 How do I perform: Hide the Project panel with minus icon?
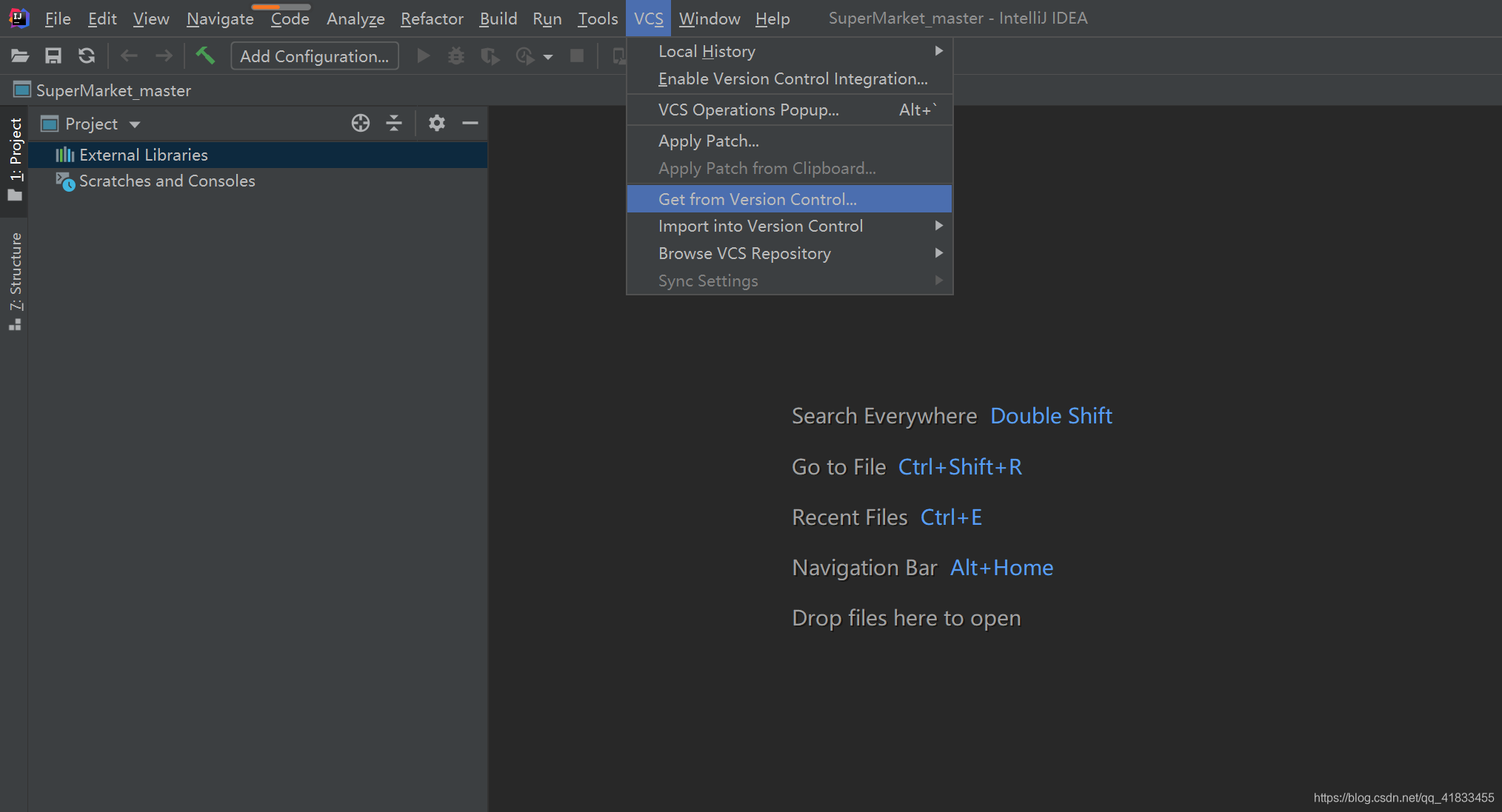pos(470,124)
